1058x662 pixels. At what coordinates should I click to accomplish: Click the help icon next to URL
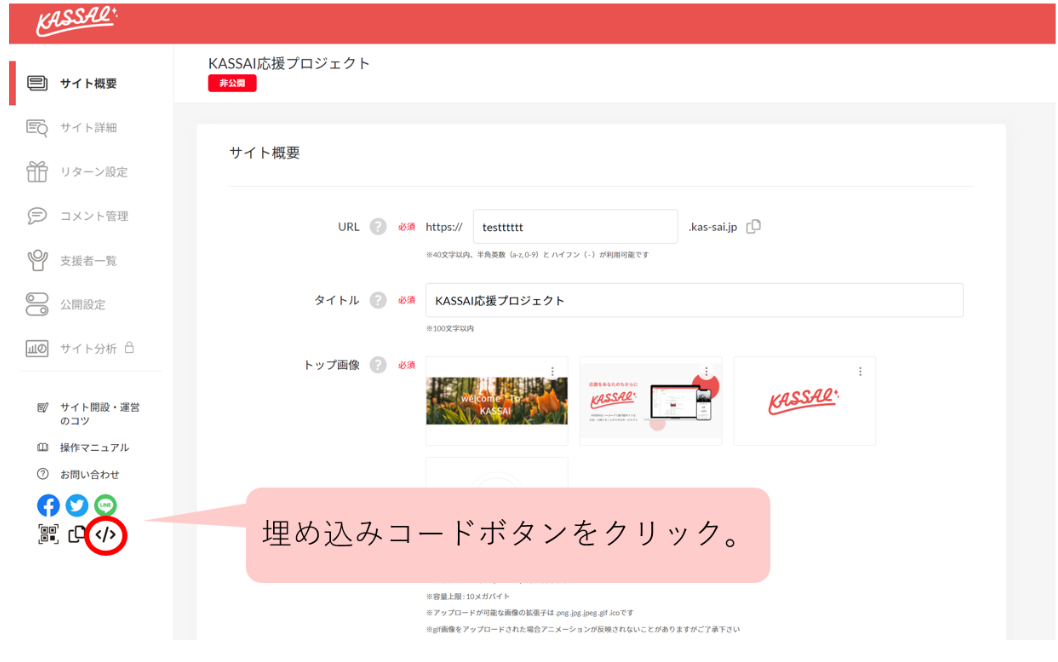click(x=378, y=226)
